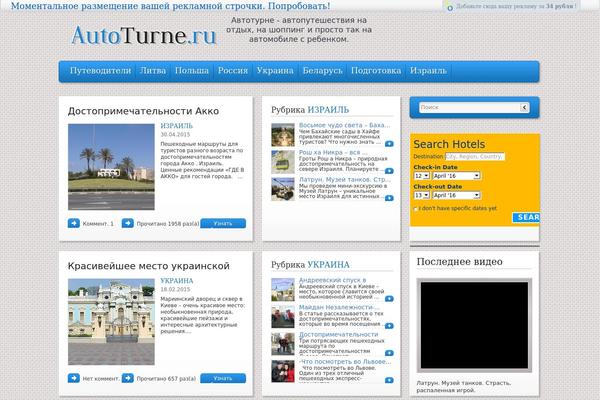Click the Search button in hotels widget
600x400 pixels.
(x=526, y=217)
